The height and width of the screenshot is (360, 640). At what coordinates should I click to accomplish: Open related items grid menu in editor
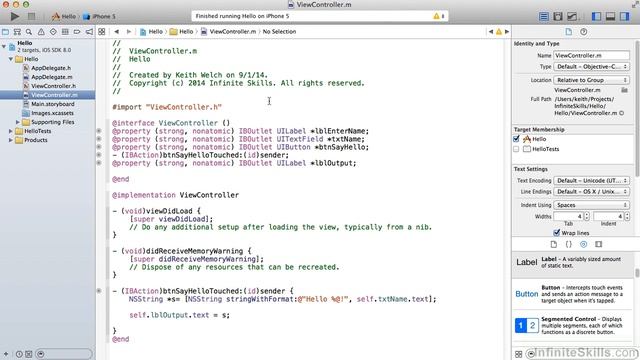pyautogui.click(x=102, y=31)
